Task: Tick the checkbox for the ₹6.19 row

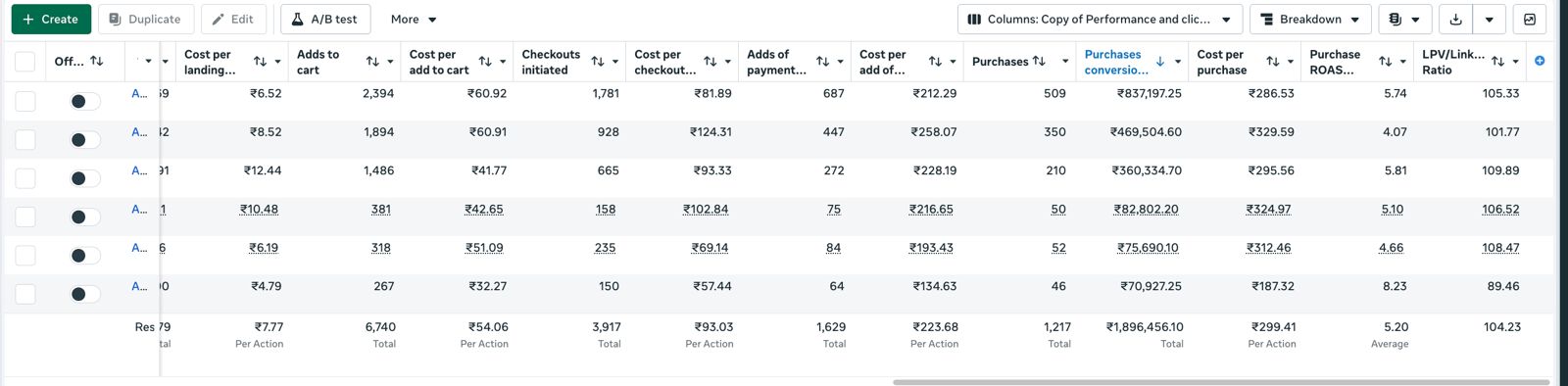Action: 25,256
